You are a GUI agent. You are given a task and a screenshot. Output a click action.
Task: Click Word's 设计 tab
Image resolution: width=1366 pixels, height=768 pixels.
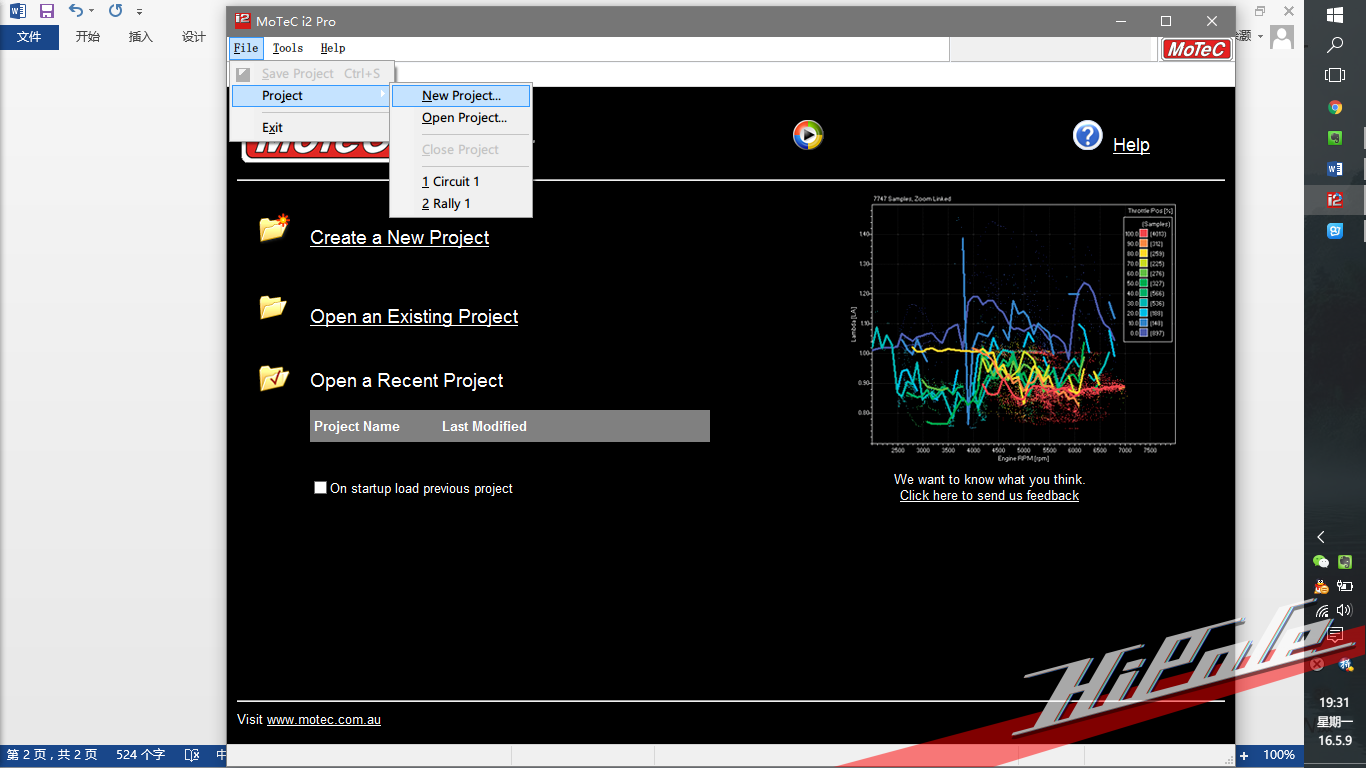tap(194, 37)
